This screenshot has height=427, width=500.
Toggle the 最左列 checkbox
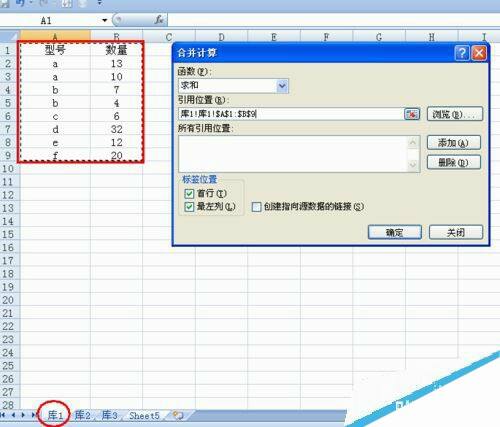pyautogui.click(x=189, y=207)
